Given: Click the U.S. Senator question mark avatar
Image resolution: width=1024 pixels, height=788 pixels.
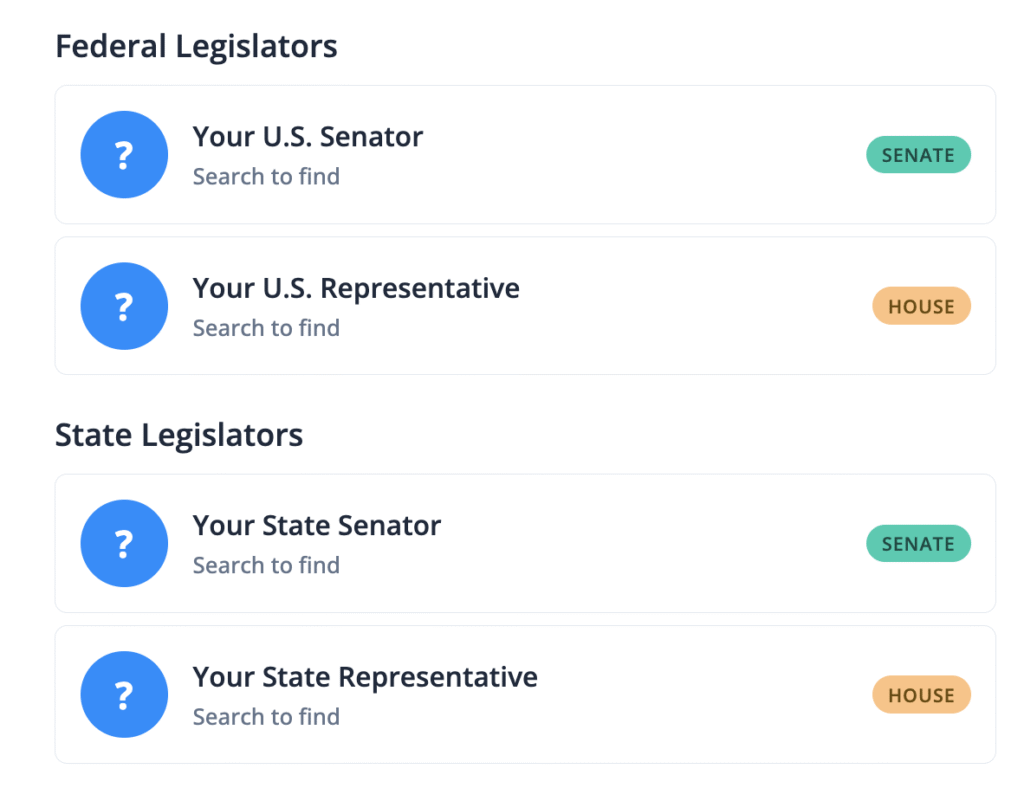Looking at the screenshot, I should tap(123, 155).
